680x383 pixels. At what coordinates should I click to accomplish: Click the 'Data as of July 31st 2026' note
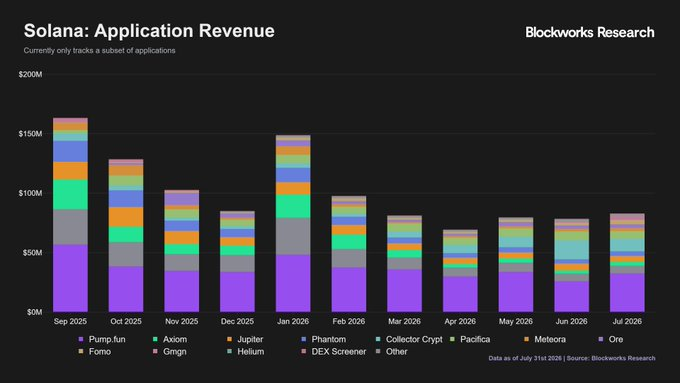(x=572, y=358)
